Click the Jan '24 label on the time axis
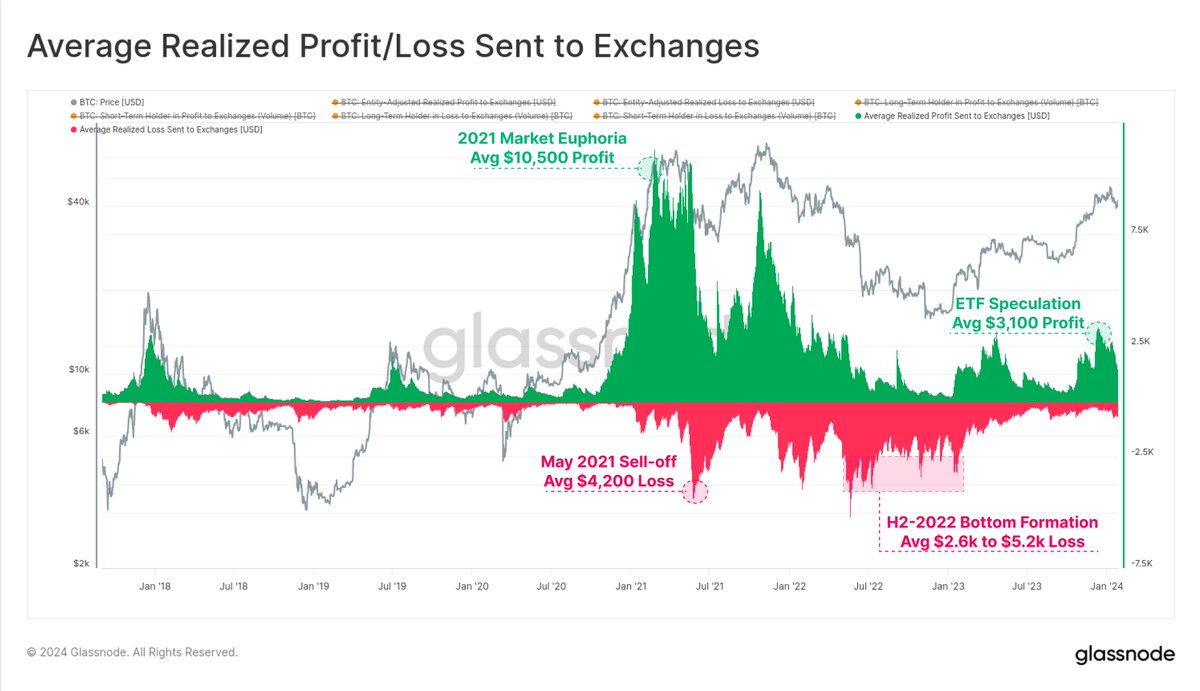The height and width of the screenshot is (691, 1200). (x=1105, y=587)
